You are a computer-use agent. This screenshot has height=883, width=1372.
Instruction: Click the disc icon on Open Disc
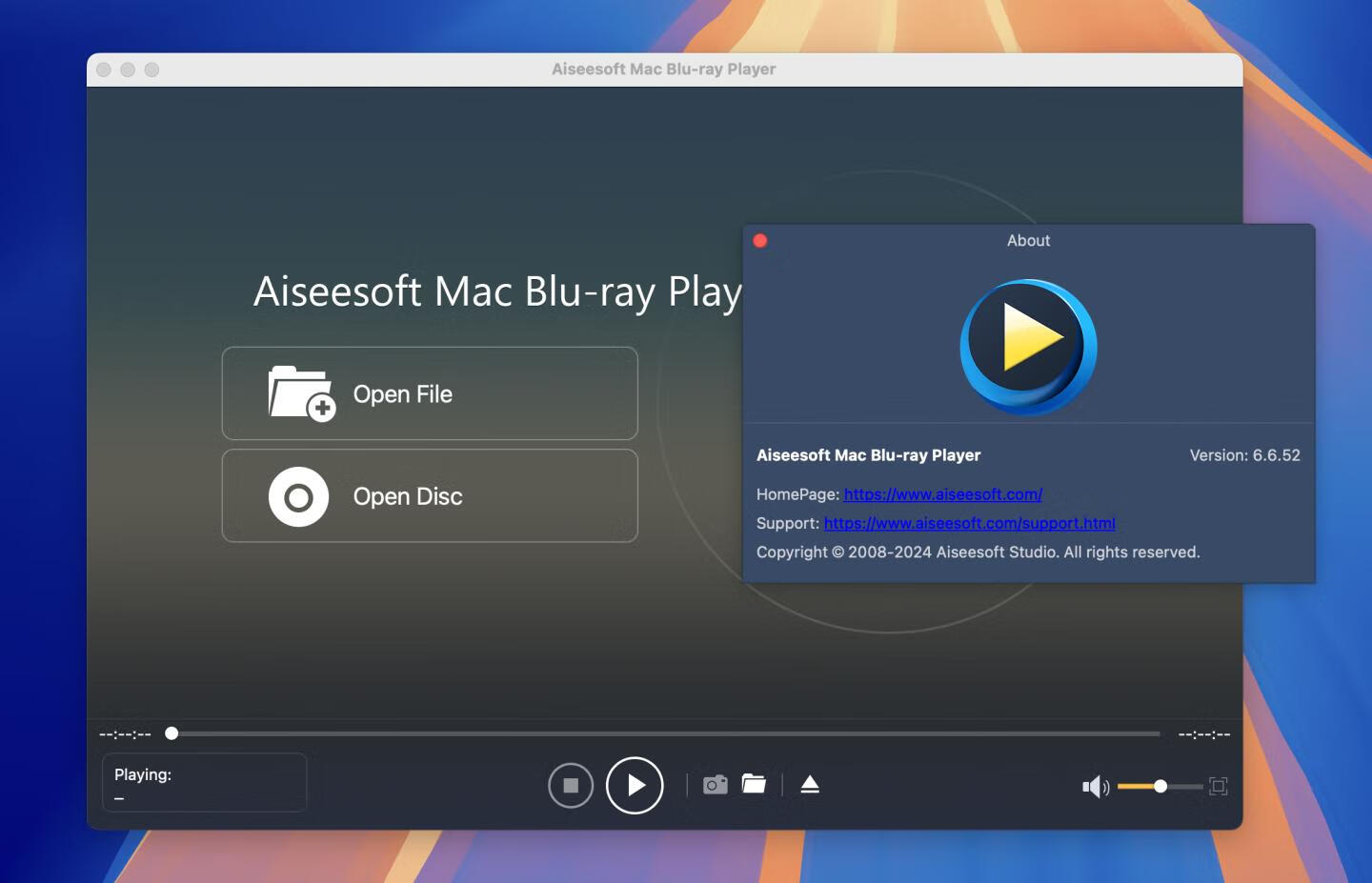point(298,496)
